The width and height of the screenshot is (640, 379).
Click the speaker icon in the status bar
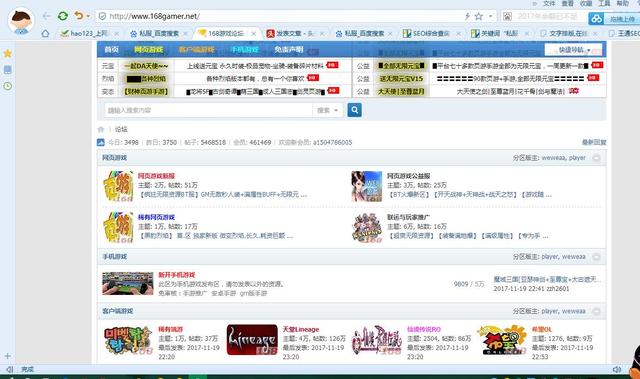617,369
